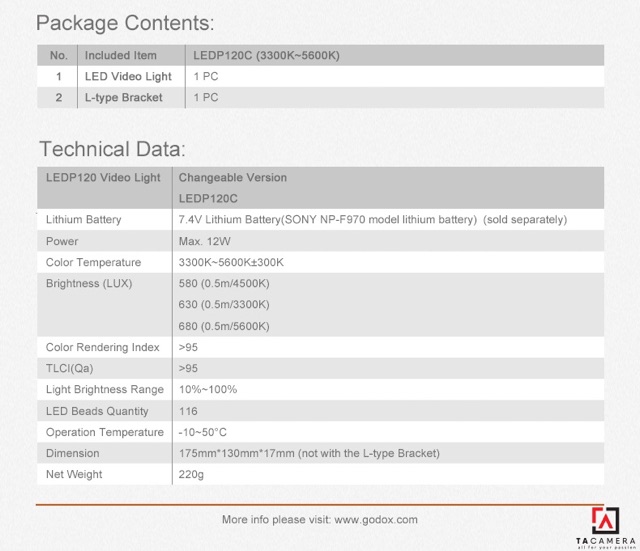Select the L-type Bracket row
Image resolution: width=640 pixels, height=551 pixels.
click(123, 98)
